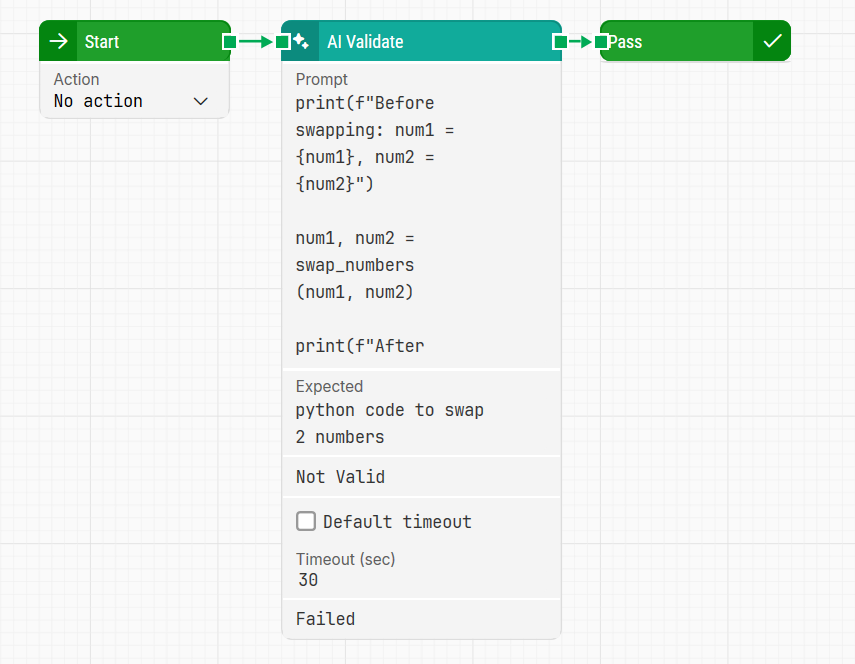Screen dimensions: 855x664
Task: Click into the Prompt code text field
Action: [422, 225]
